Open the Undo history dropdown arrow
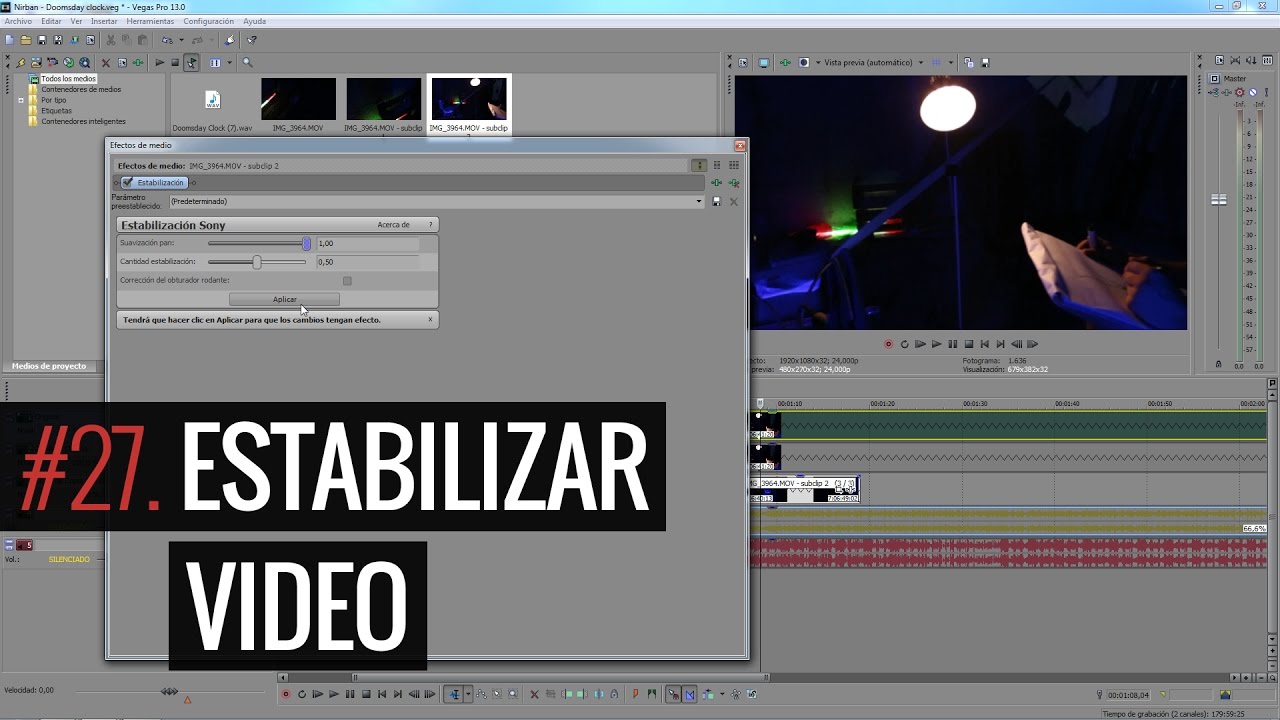Viewport: 1280px width, 720px height. tap(181, 40)
